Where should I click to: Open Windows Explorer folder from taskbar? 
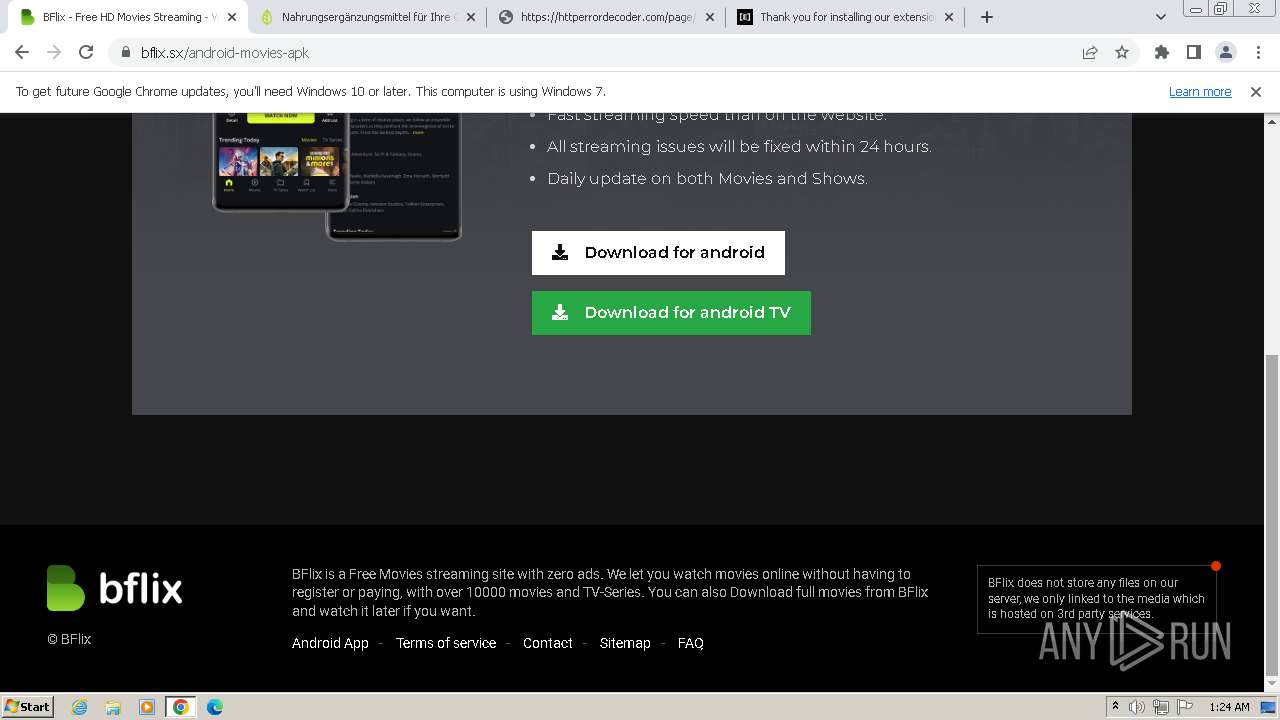pyautogui.click(x=113, y=707)
